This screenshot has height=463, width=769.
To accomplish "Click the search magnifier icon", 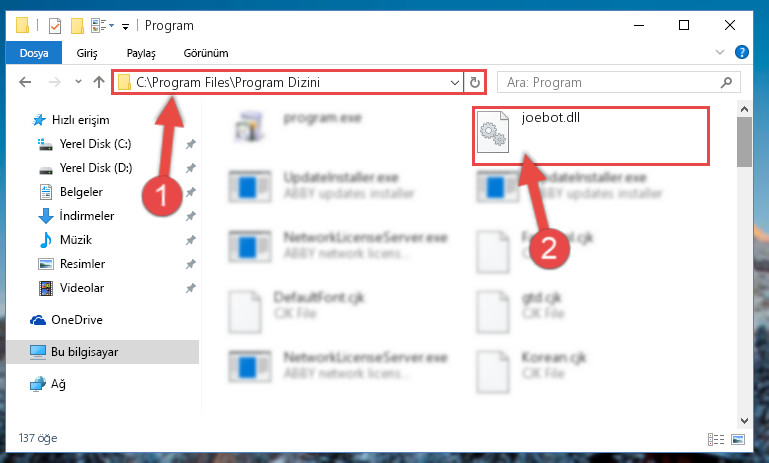I will 726,82.
